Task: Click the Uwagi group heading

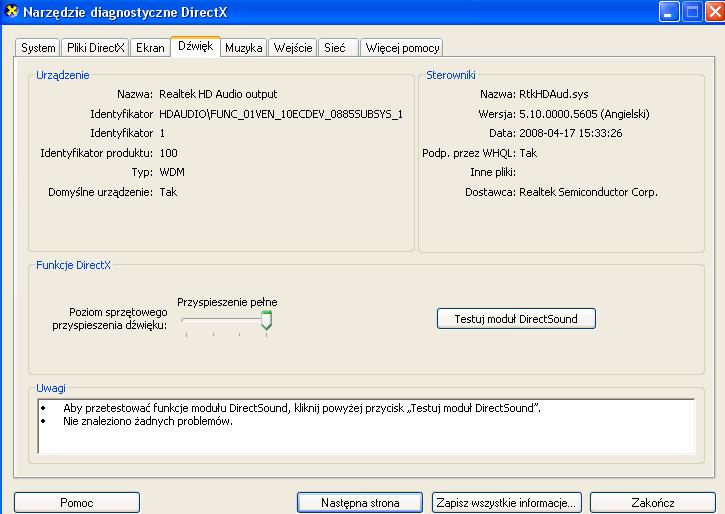Action: click(x=51, y=388)
